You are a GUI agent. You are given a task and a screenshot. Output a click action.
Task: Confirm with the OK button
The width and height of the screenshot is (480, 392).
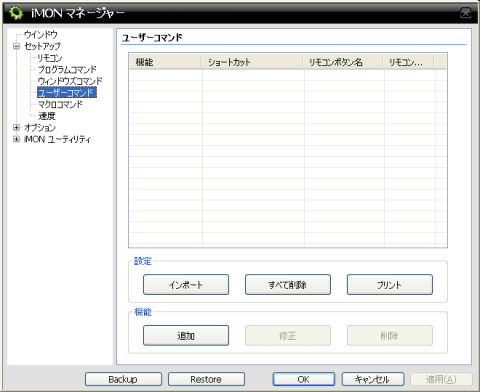coord(304,379)
